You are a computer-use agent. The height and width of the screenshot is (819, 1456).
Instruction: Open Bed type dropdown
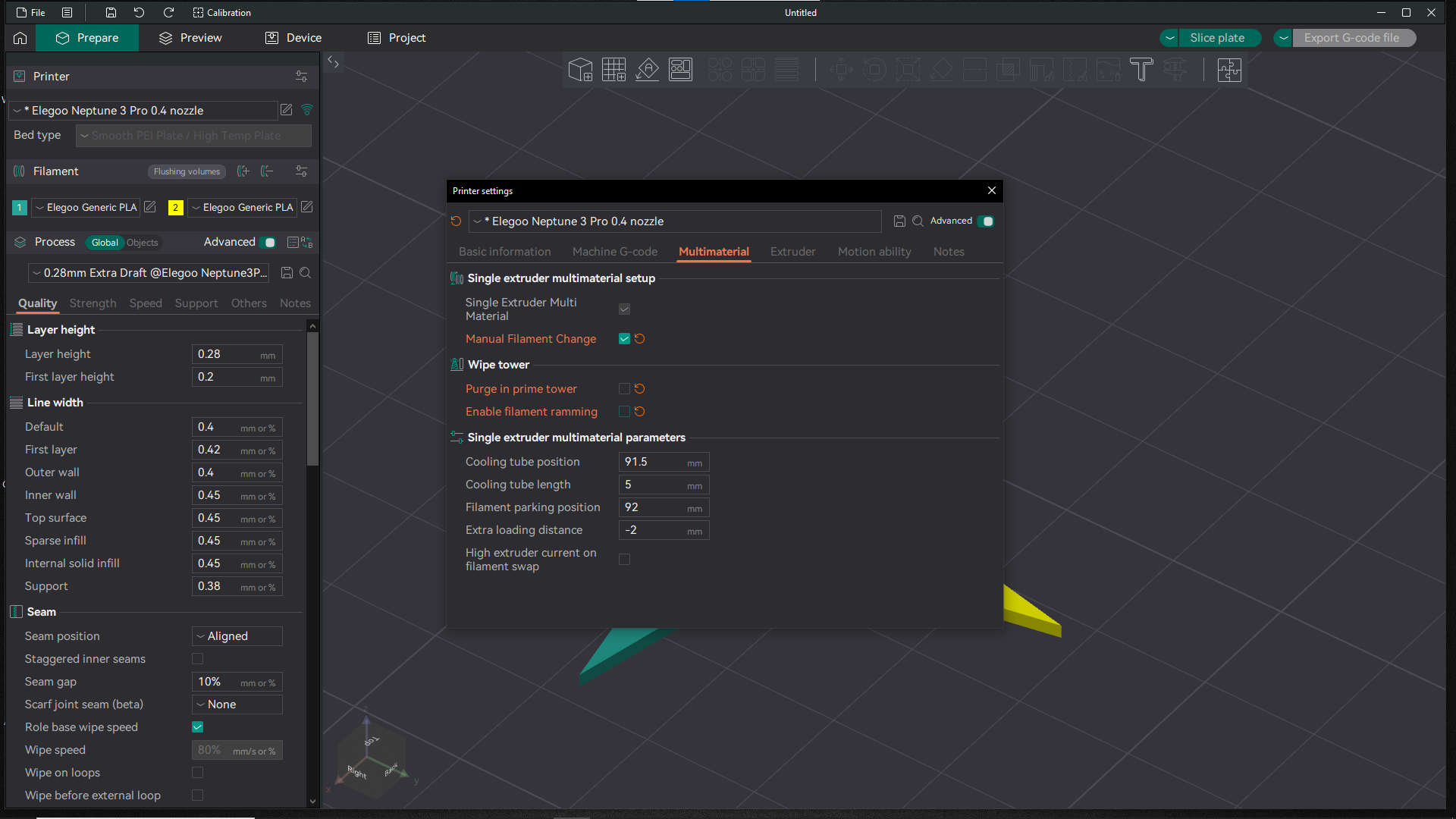(193, 136)
